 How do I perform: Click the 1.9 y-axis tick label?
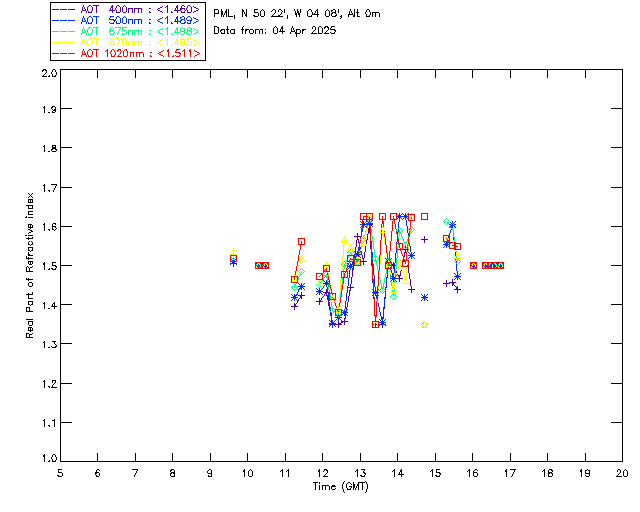coord(49,109)
